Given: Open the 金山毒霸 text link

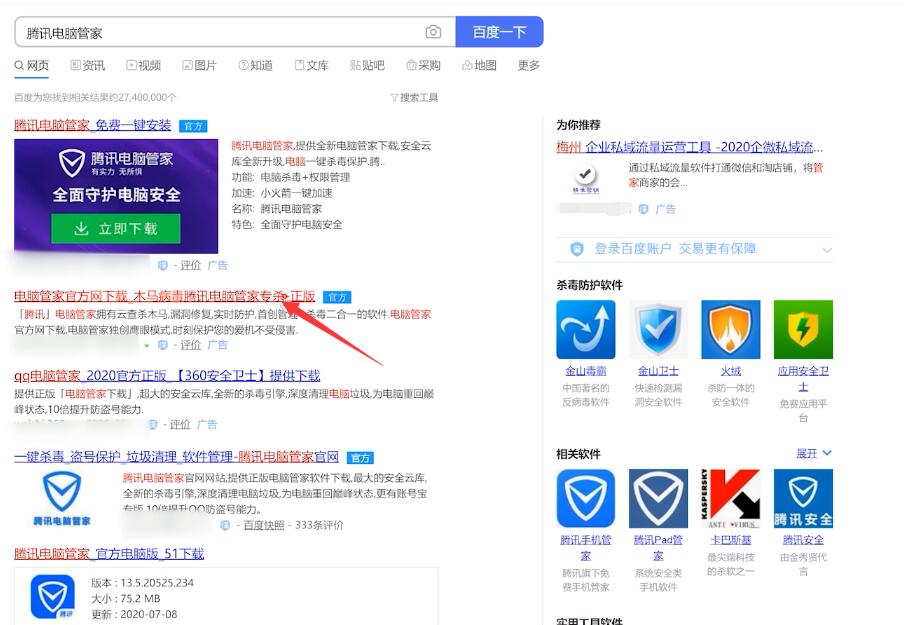Looking at the screenshot, I should 586,371.
